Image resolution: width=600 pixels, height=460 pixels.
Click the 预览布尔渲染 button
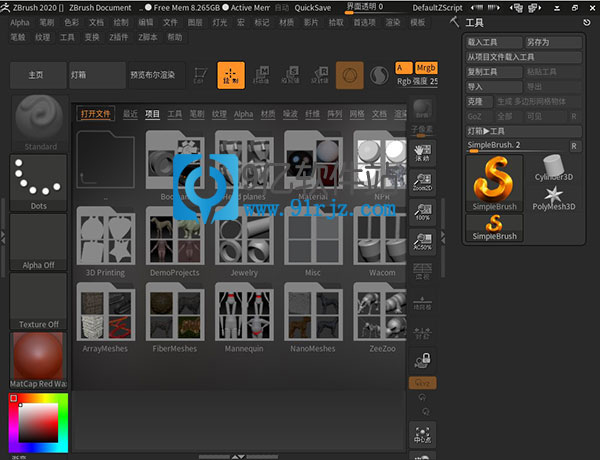coord(156,75)
